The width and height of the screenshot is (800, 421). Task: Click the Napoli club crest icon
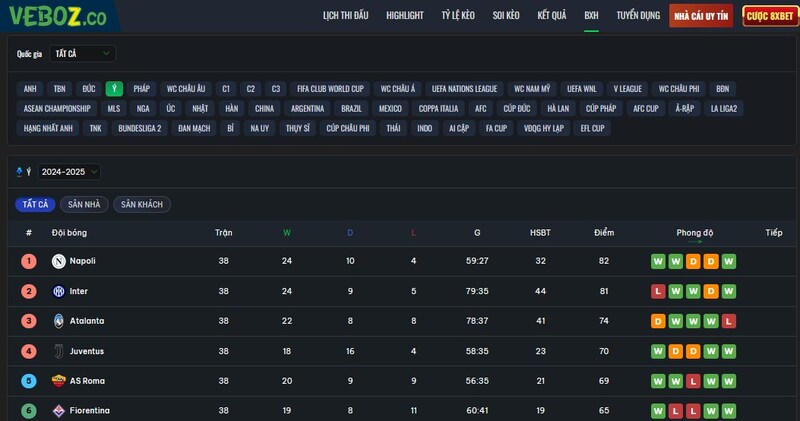[x=60, y=261]
